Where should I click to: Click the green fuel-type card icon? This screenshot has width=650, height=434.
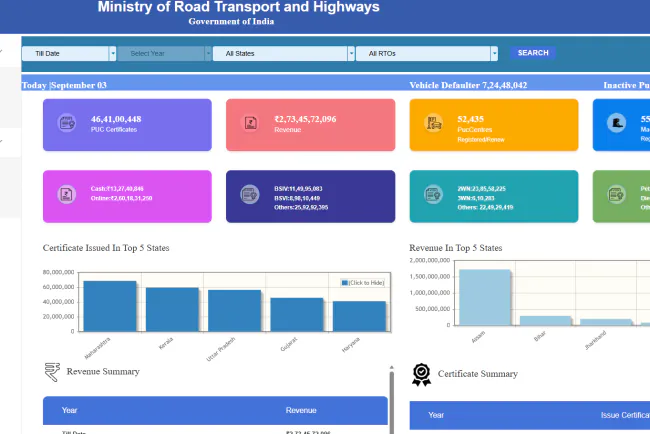point(617,194)
